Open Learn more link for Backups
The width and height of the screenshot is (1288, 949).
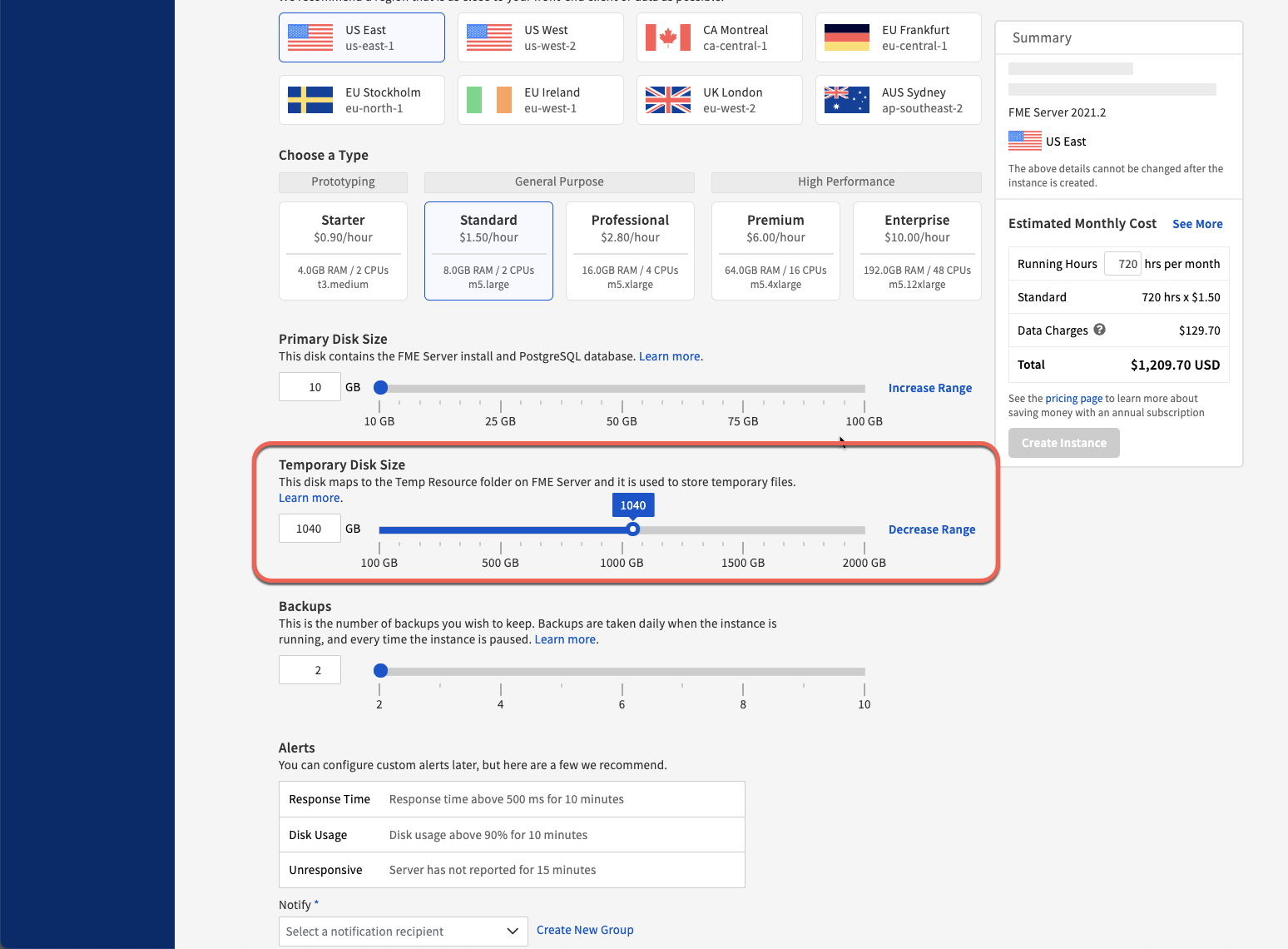coord(565,639)
